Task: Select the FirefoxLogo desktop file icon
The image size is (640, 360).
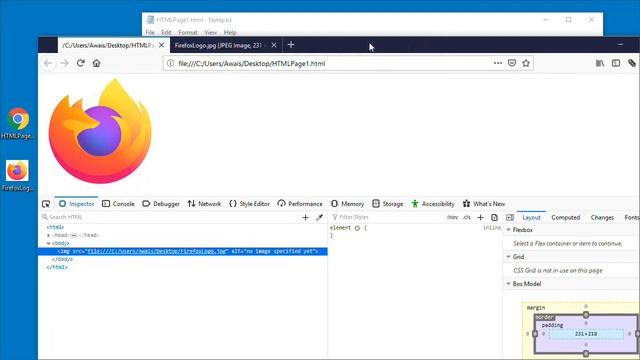Action: click(x=17, y=176)
